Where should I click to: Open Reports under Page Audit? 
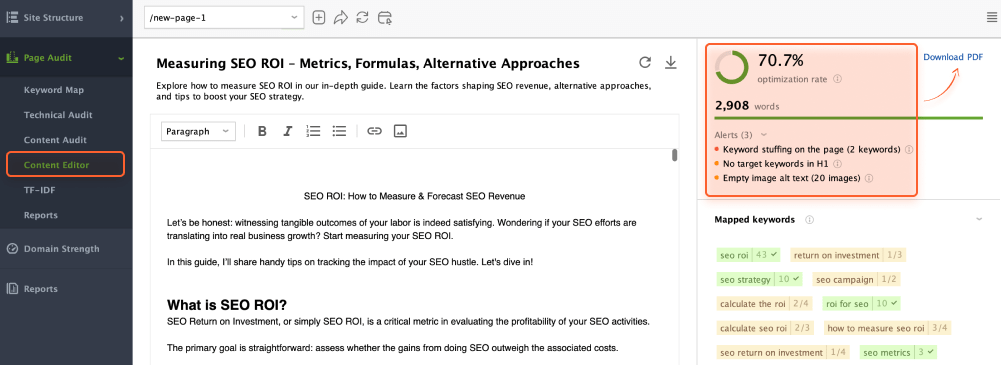(40, 215)
